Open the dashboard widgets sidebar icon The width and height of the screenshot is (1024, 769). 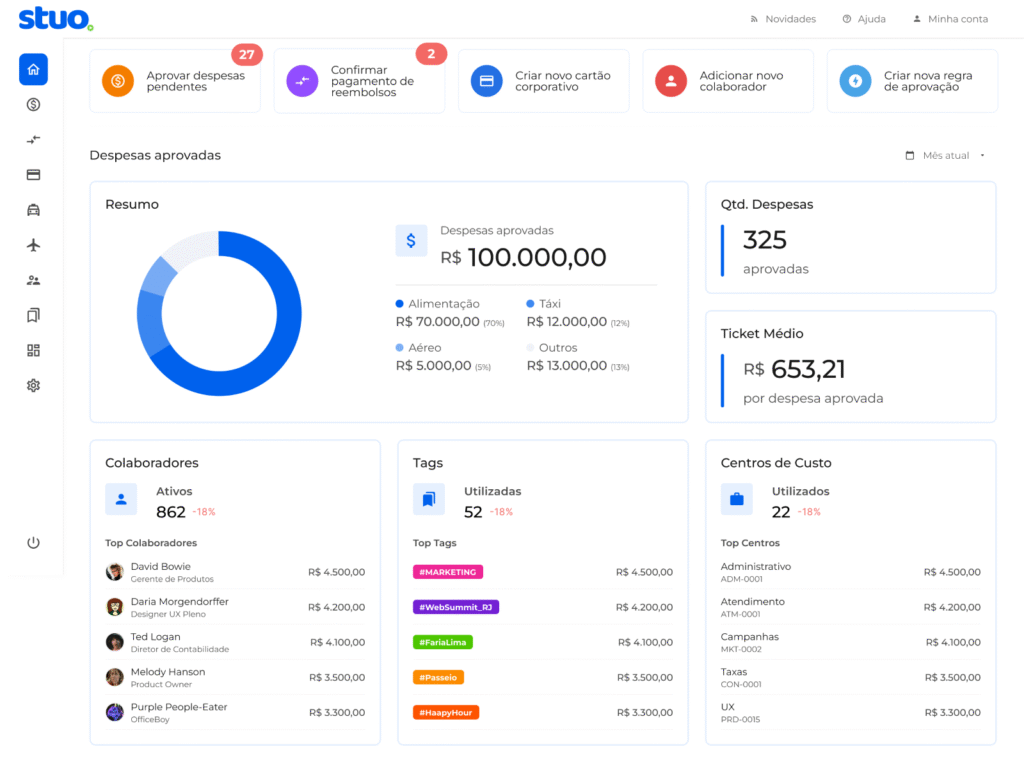coord(33,350)
